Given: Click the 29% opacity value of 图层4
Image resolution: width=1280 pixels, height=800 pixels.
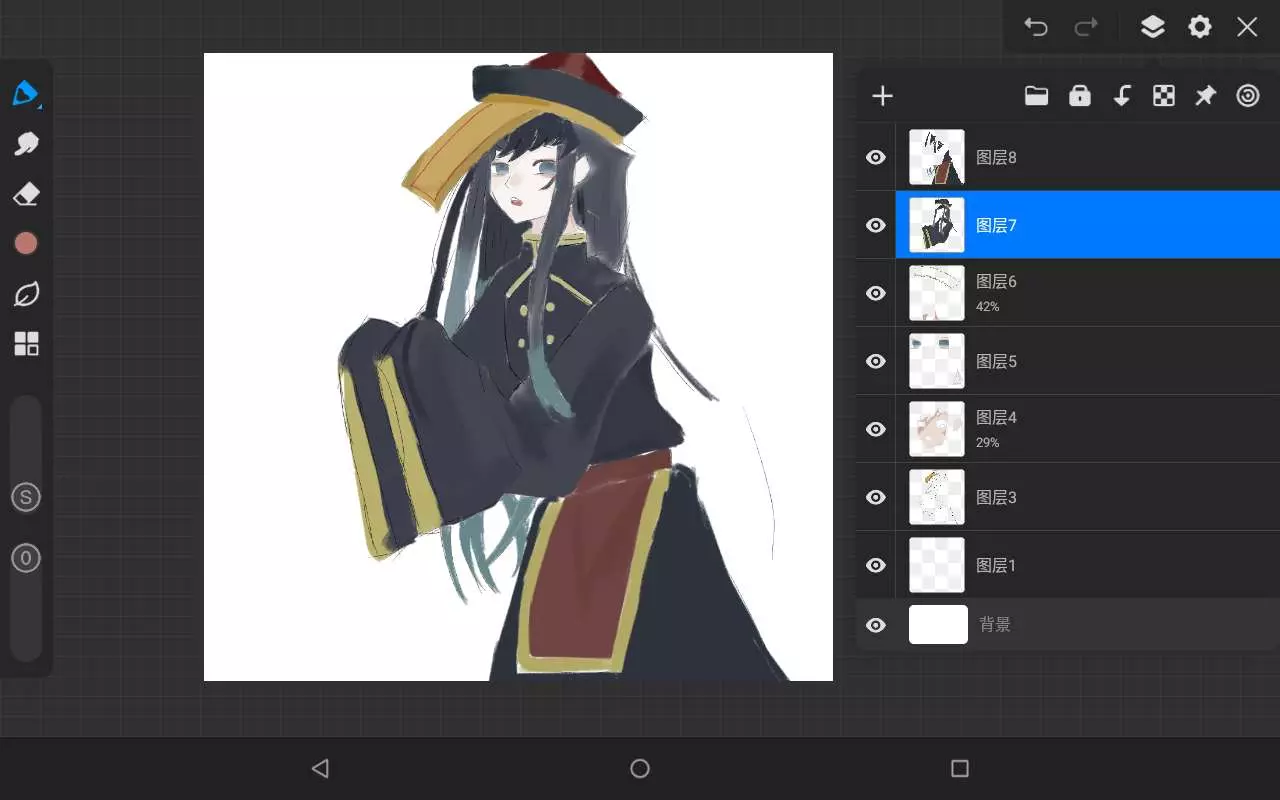Looking at the screenshot, I should [988, 443].
